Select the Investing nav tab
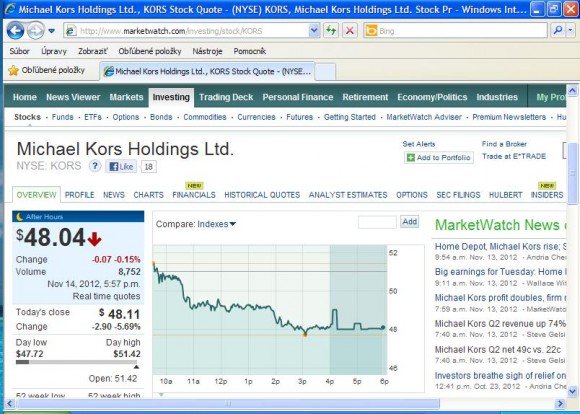This screenshot has height=414, width=580. point(171,98)
